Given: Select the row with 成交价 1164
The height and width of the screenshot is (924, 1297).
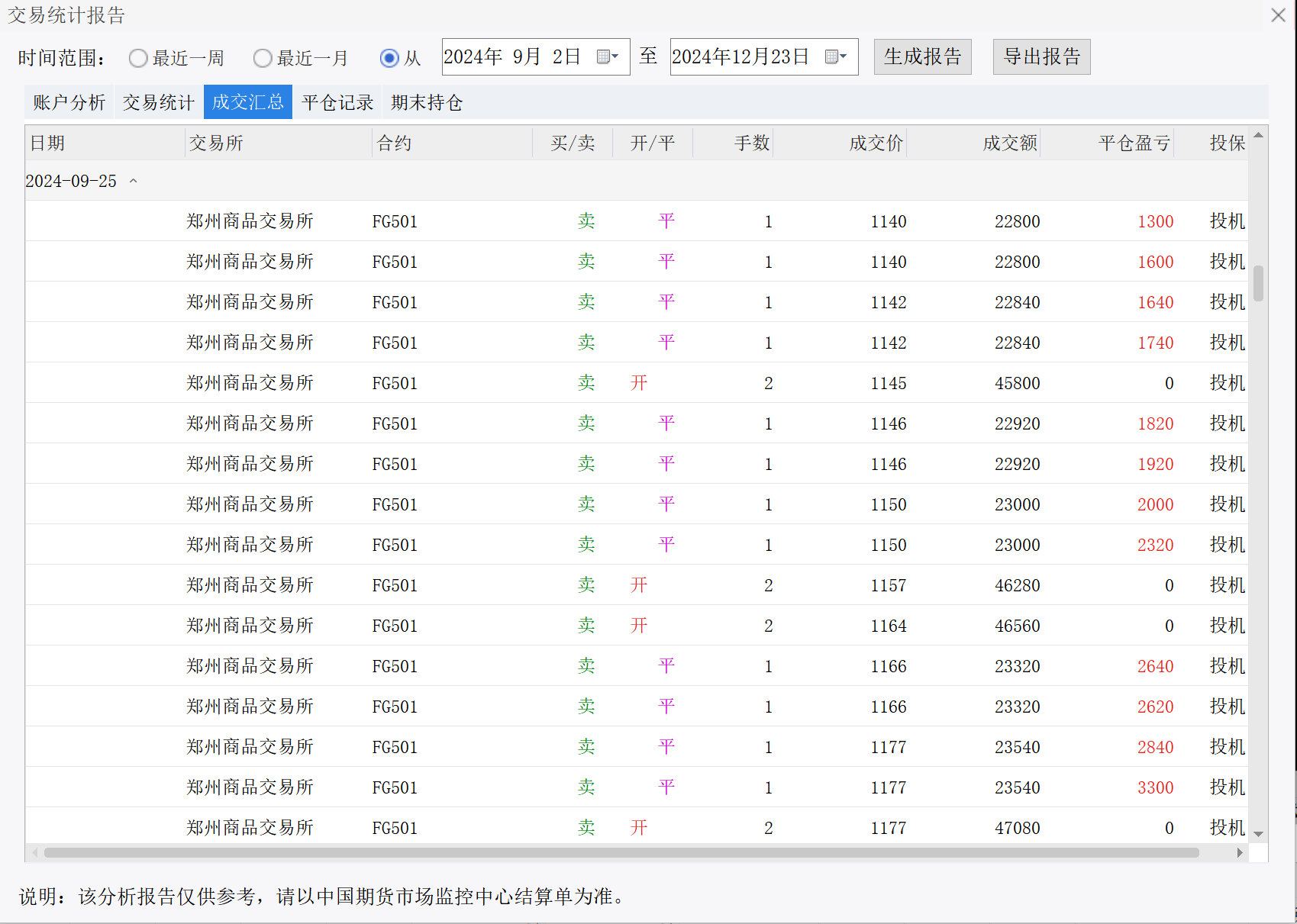Looking at the screenshot, I should pos(637,626).
